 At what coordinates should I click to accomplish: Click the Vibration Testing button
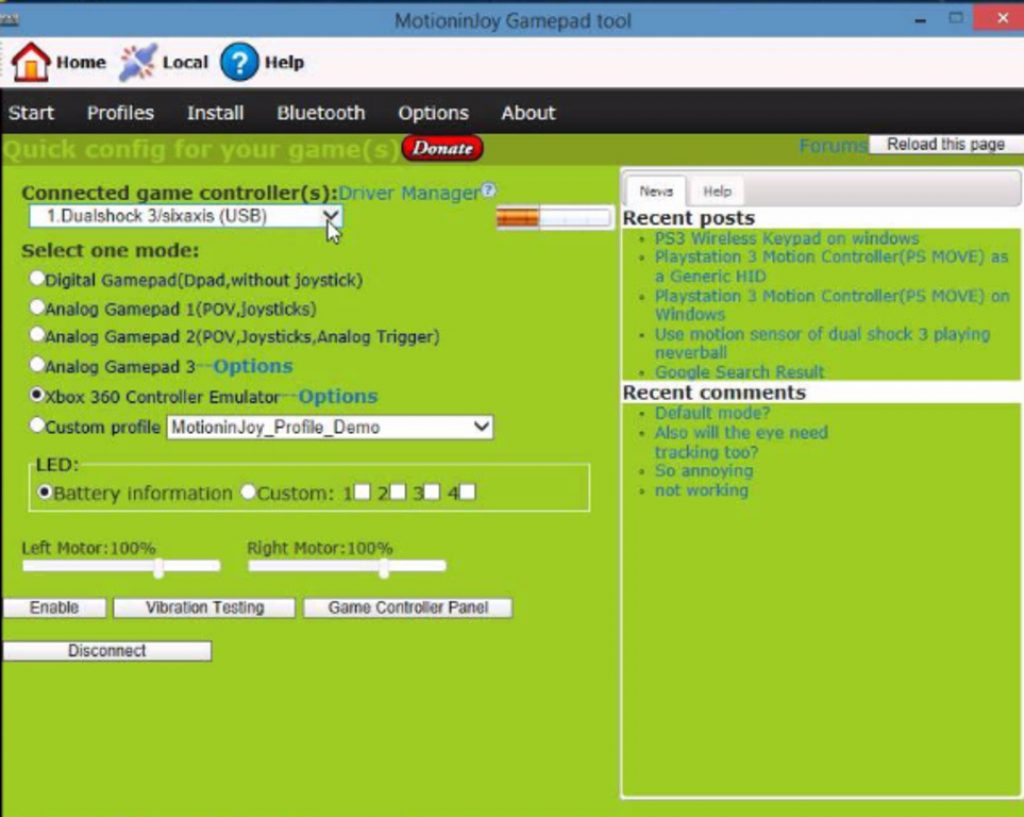click(204, 607)
